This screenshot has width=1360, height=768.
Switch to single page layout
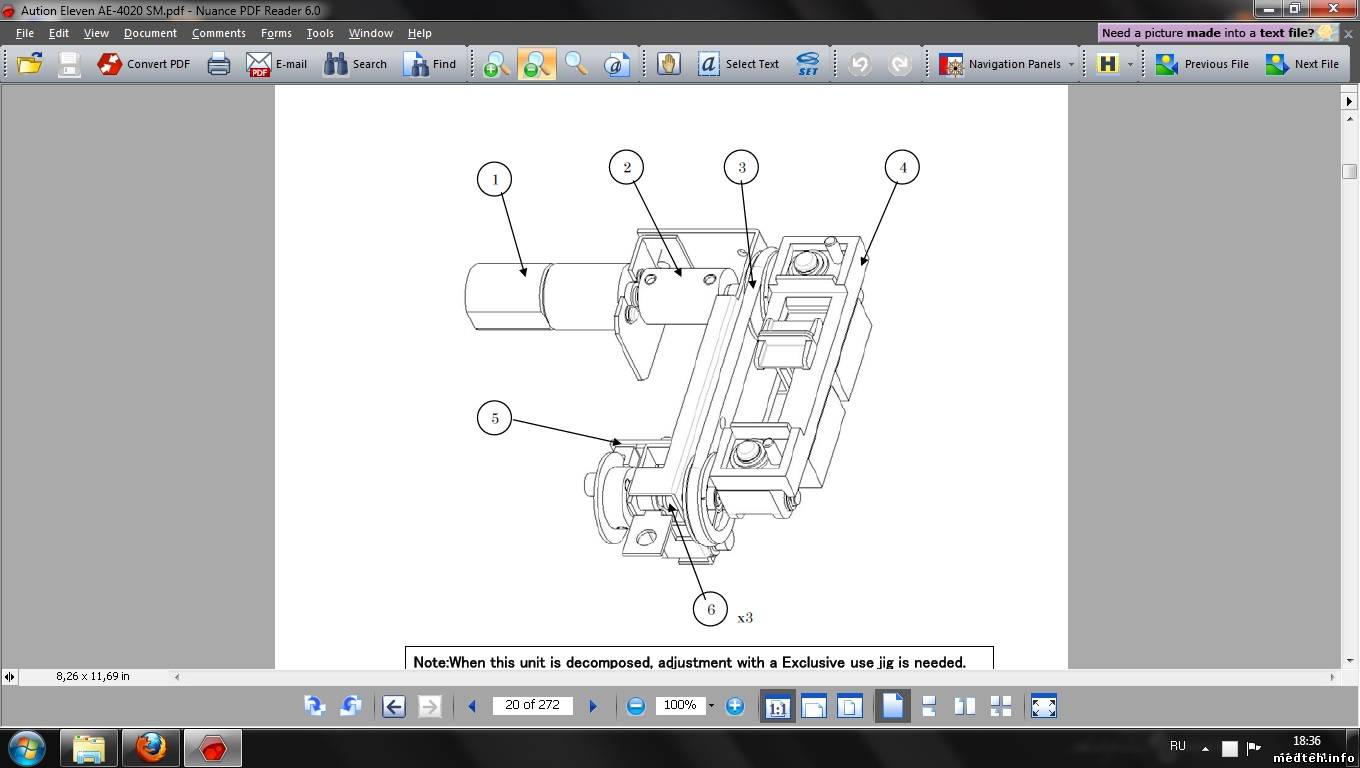(x=892, y=706)
